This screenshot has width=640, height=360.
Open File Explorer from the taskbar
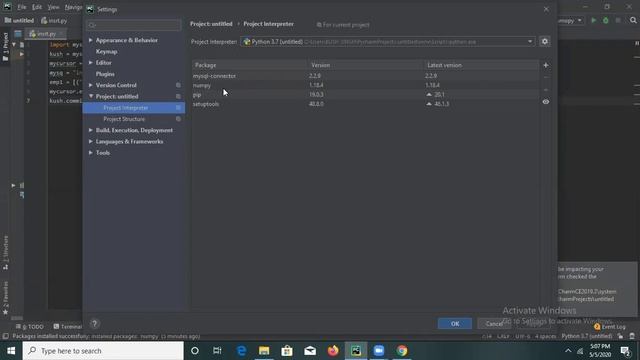264,351
